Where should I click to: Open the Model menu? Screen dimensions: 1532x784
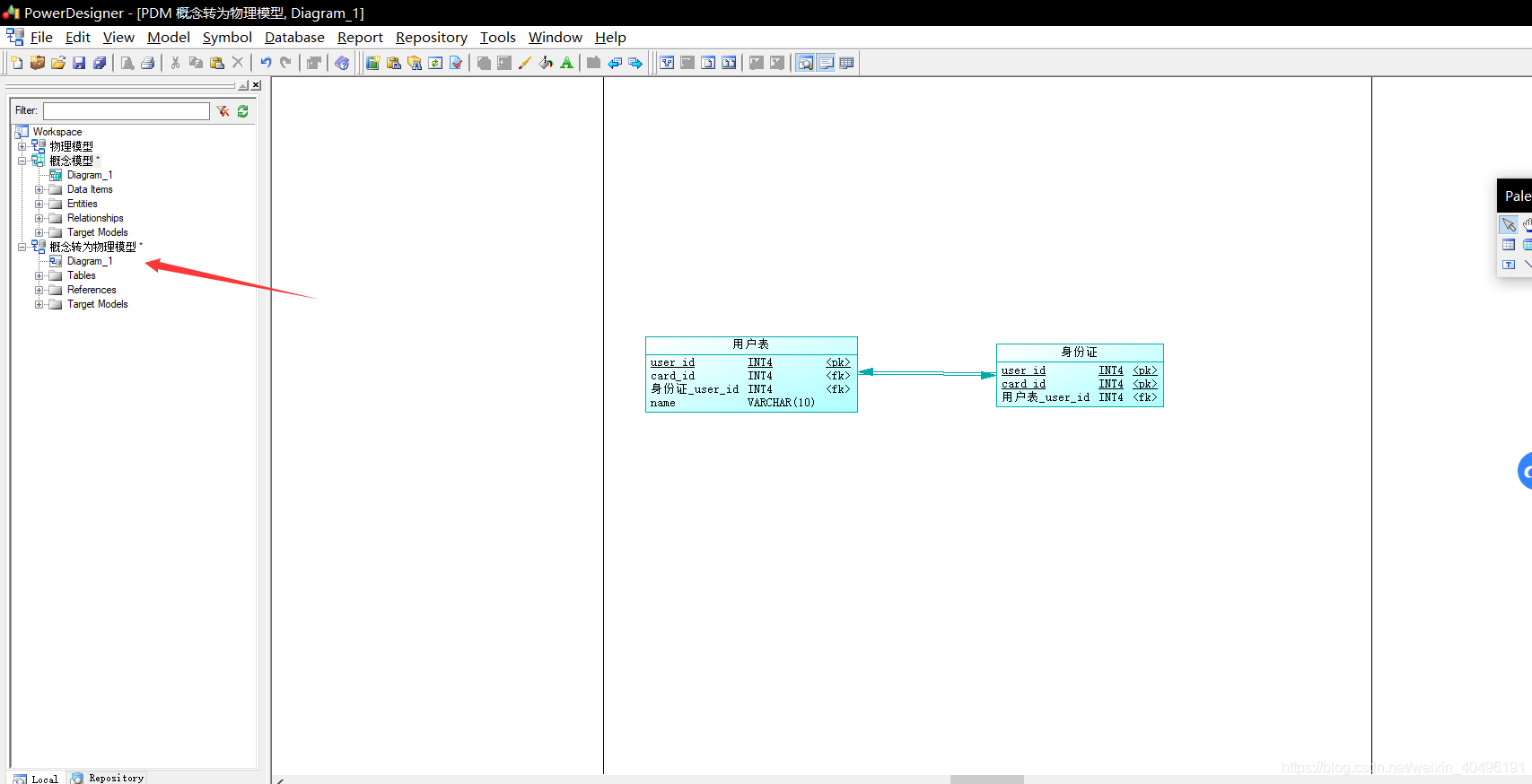tap(169, 37)
